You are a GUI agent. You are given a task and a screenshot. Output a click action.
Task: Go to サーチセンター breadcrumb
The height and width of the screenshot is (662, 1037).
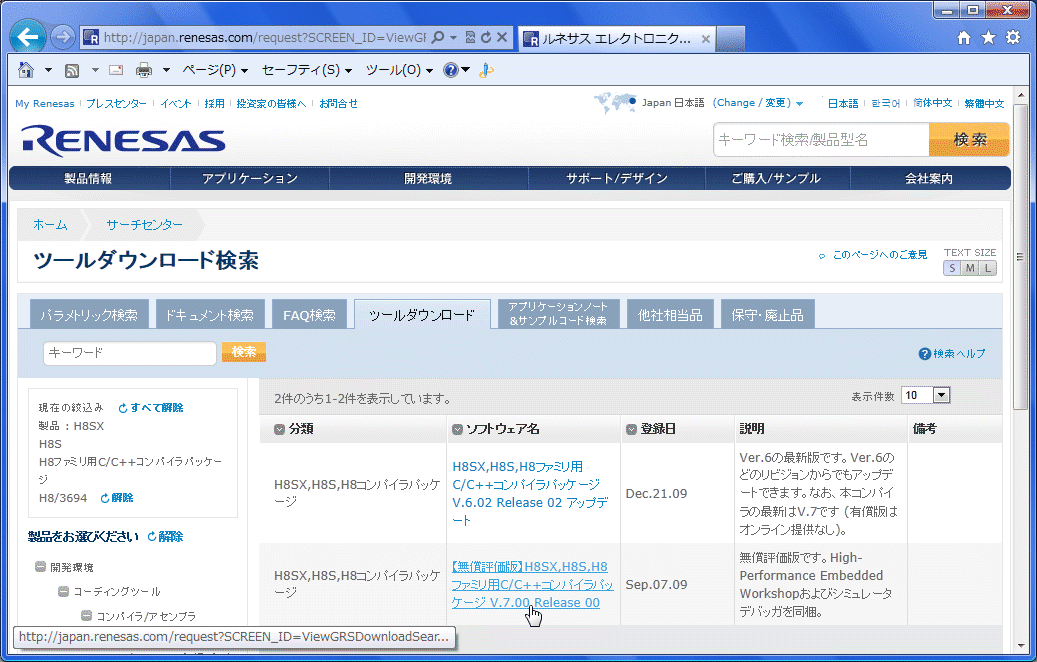(x=144, y=225)
